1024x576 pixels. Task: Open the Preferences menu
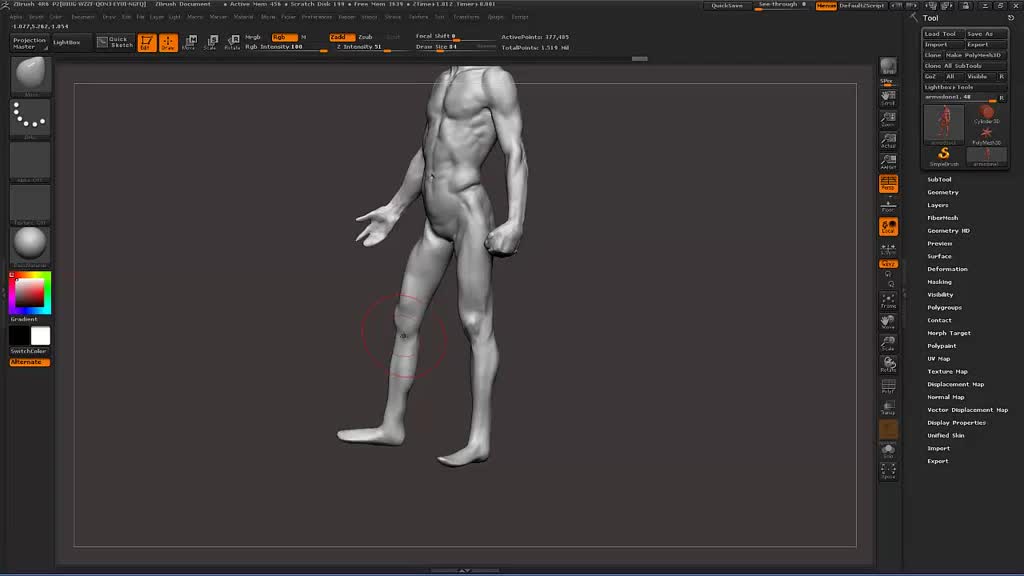click(x=317, y=17)
